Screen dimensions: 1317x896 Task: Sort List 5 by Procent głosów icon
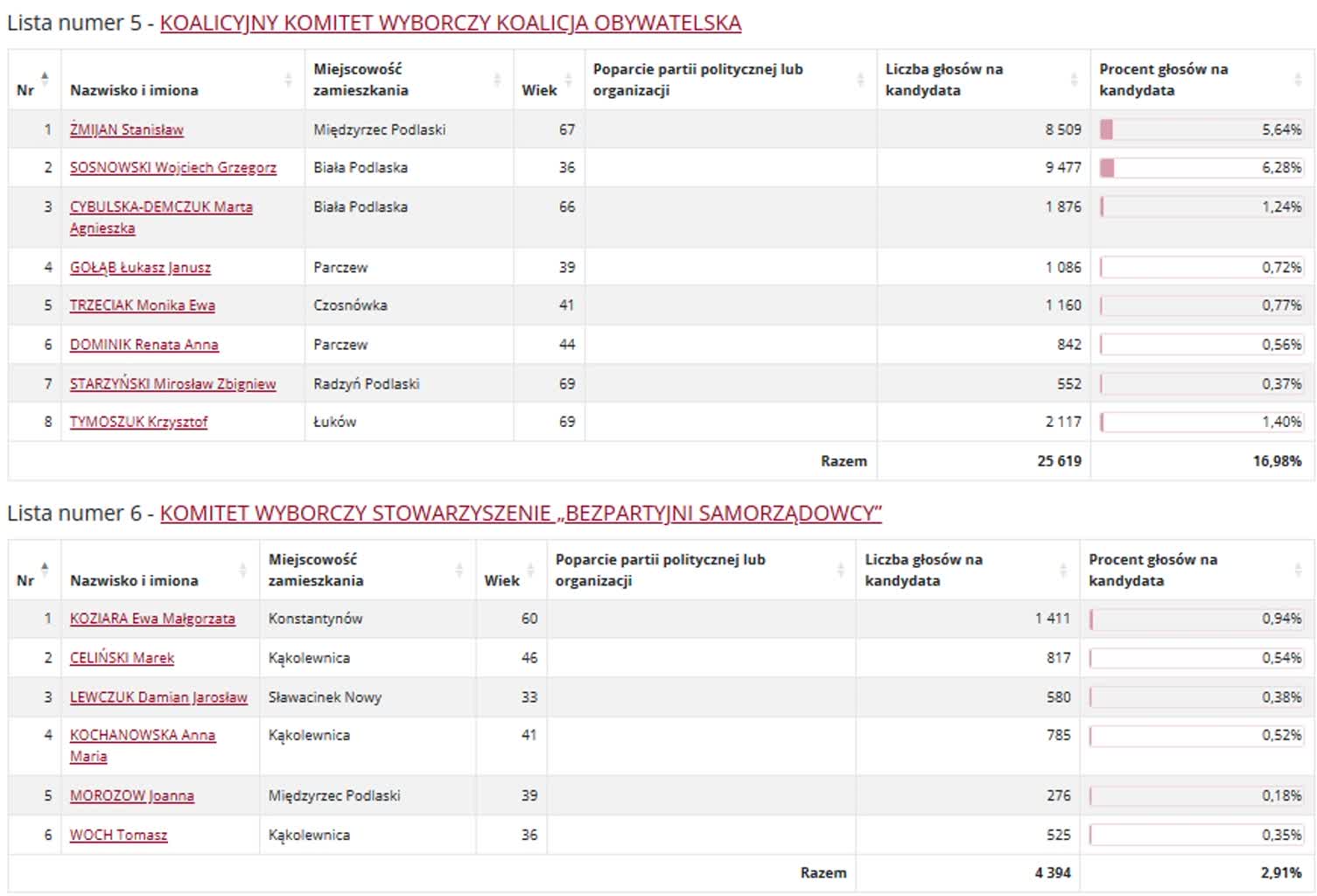point(1298,80)
